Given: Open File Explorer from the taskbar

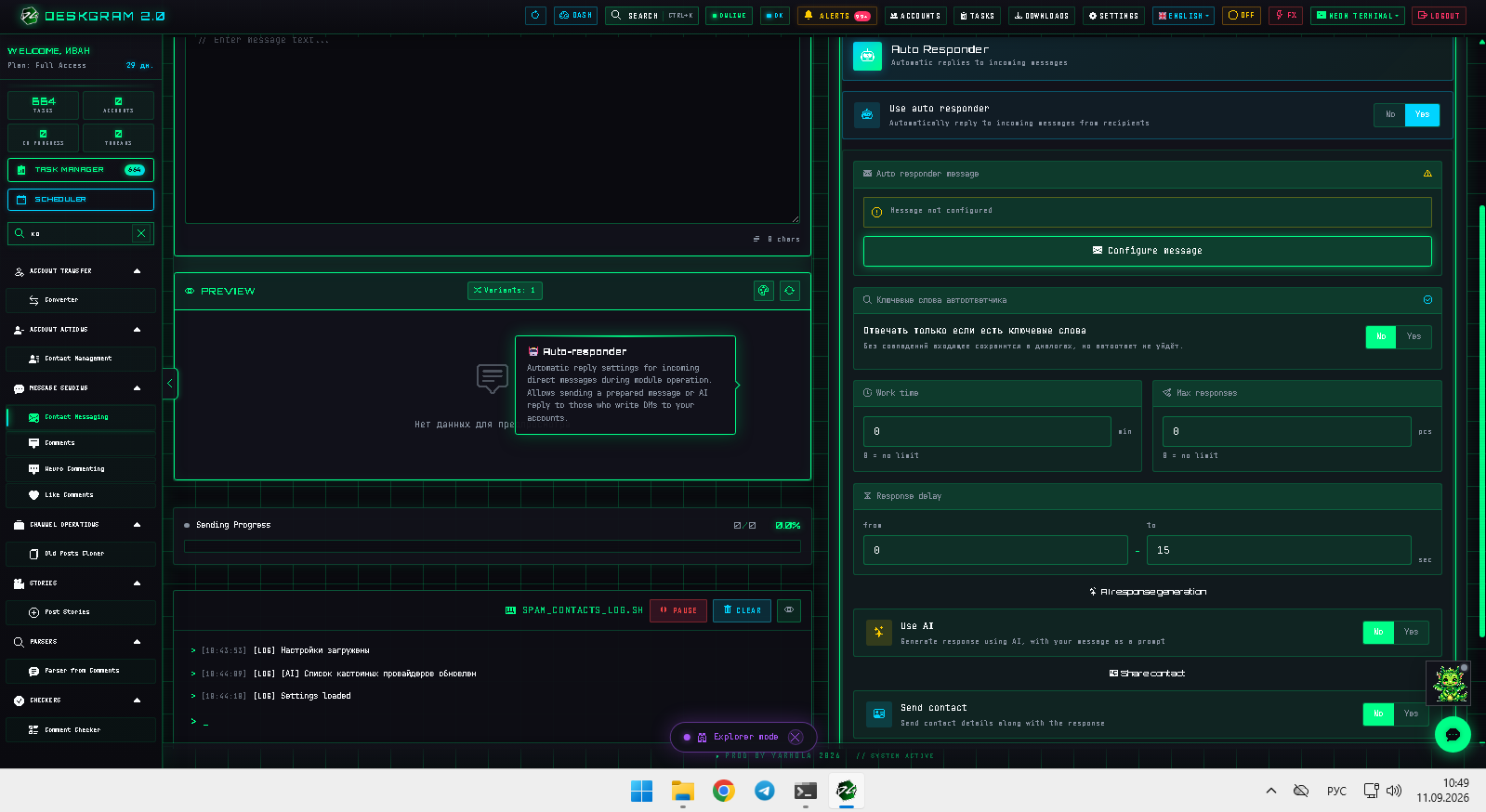Looking at the screenshot, I should (x=683, y=791).
